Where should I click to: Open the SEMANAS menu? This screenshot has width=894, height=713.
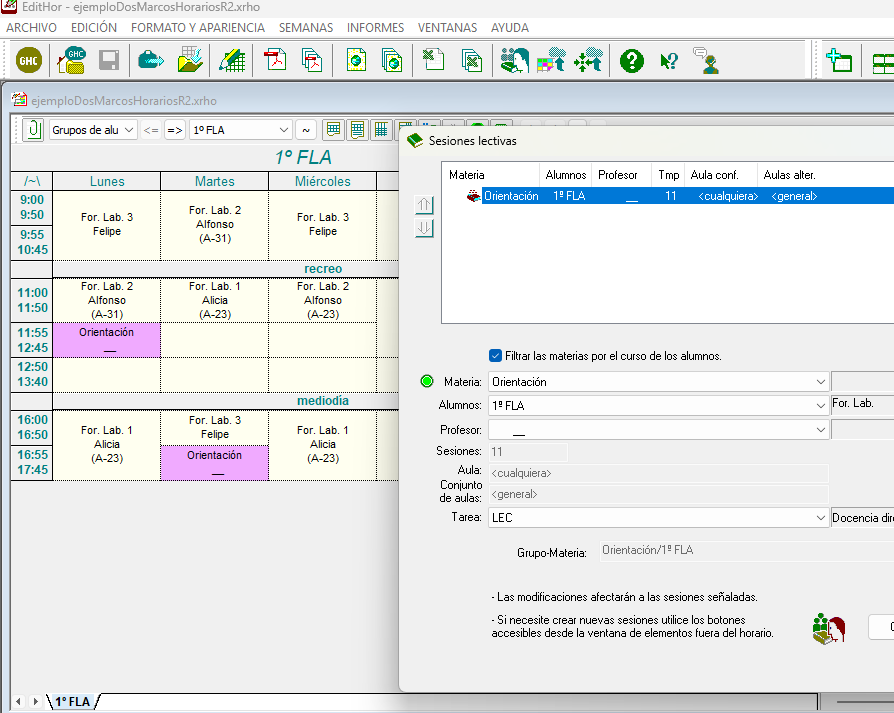click(306, 27)
